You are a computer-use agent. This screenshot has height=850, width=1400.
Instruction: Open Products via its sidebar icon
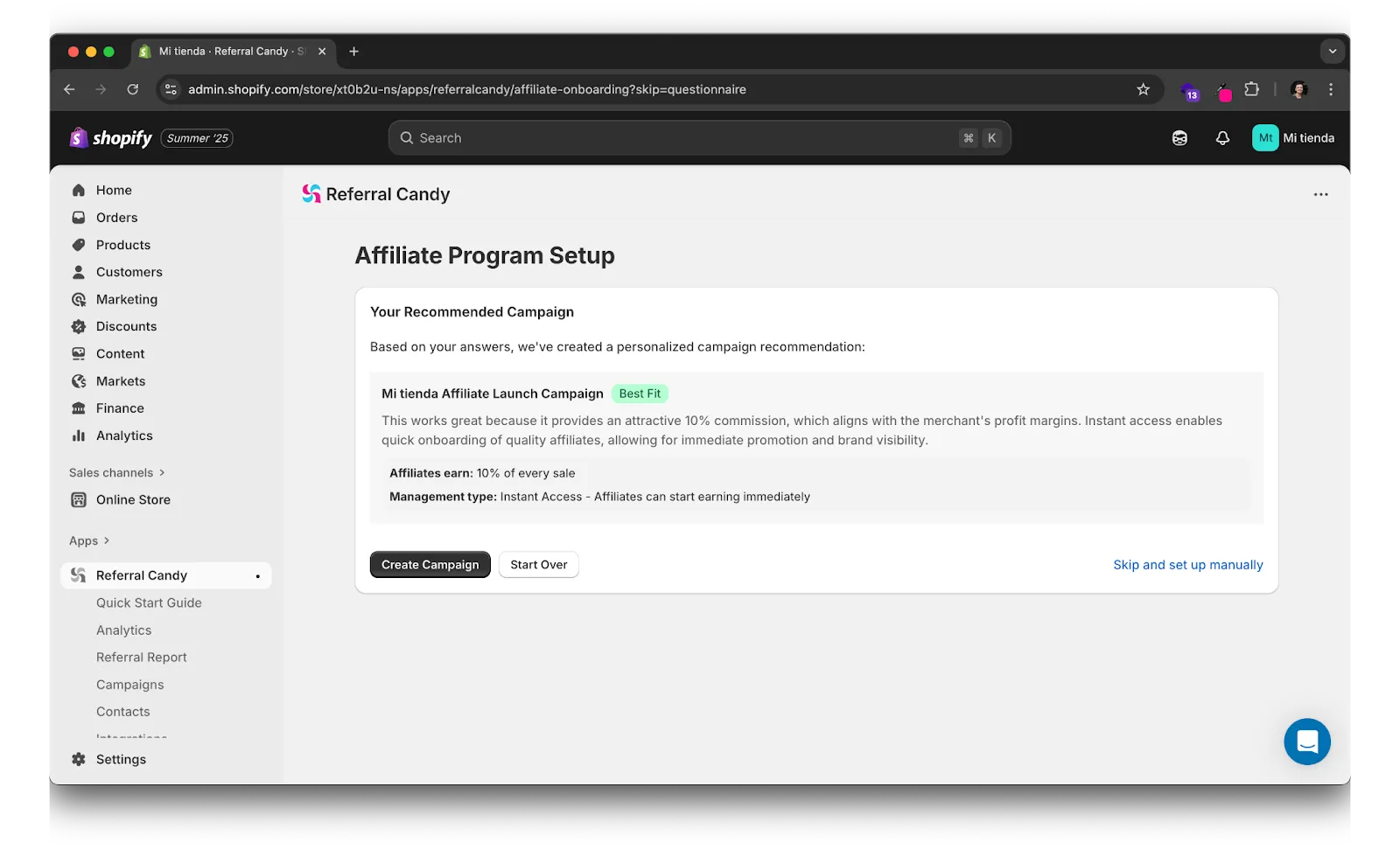[79, 245]
